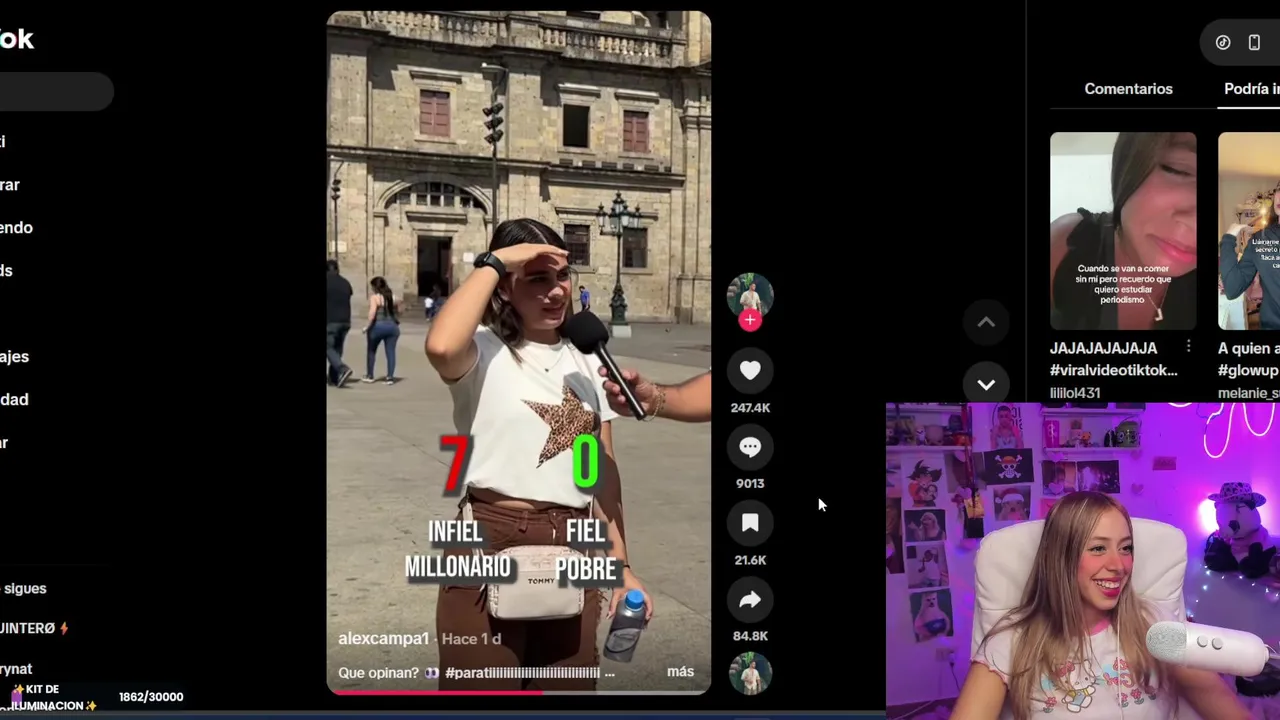This screenshot has height=720, width=1280.
Task: Go to previous video with up chevron
Action: [x=986, y=322]
